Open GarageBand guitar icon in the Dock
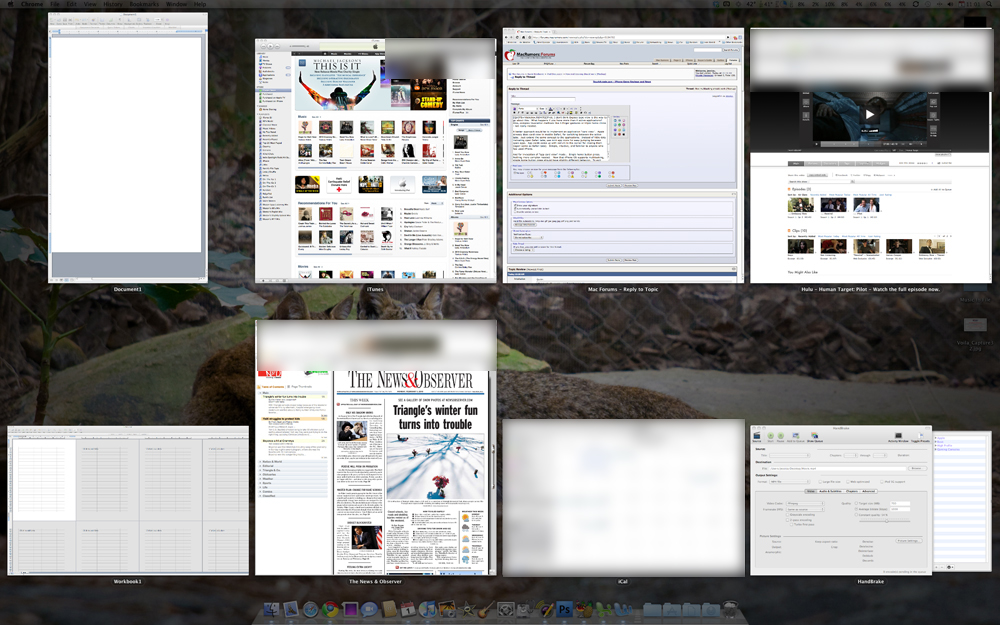Viewport: 1000px width, 625px height. pos(486,609)
